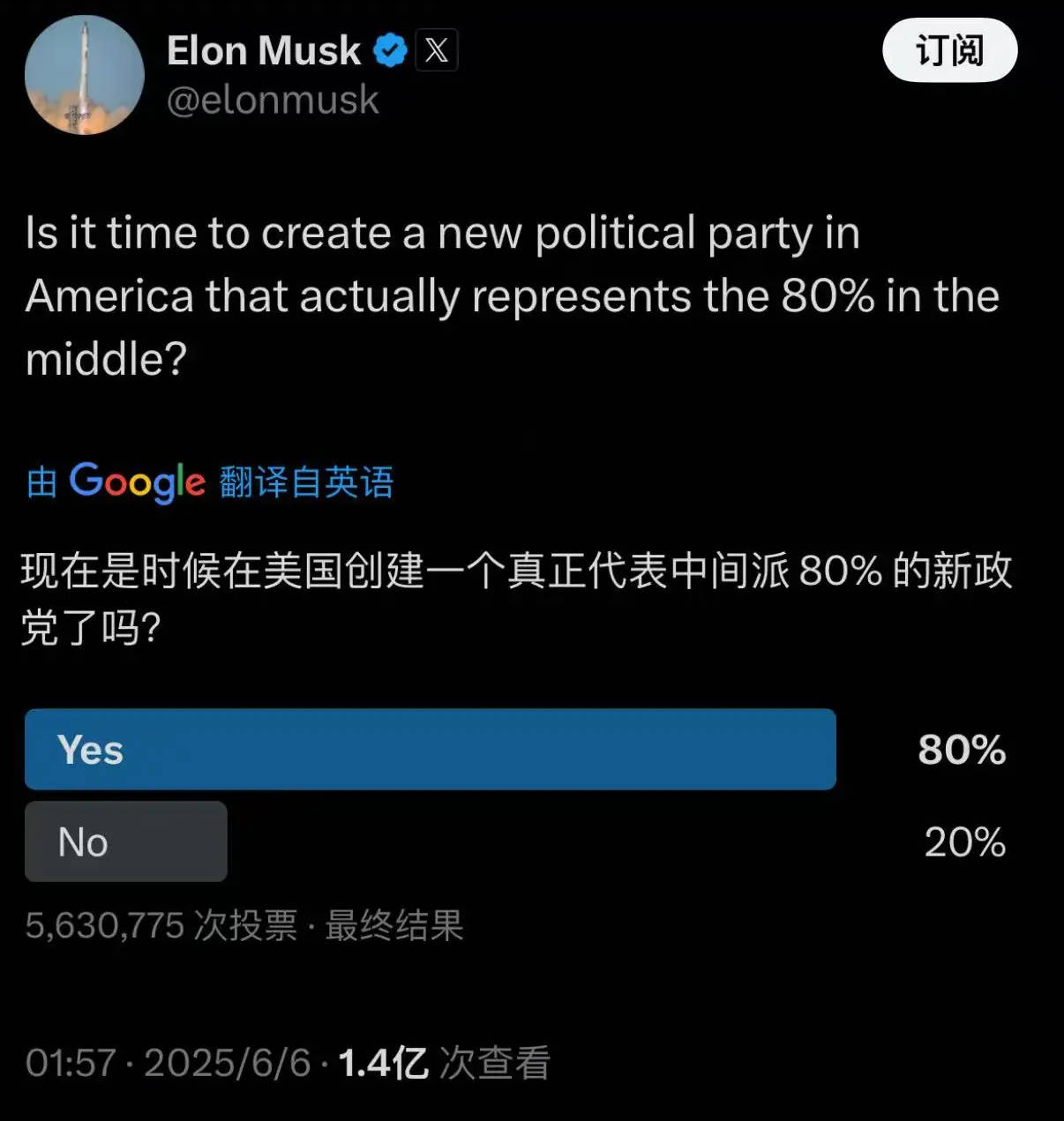The image size is (1064, 1121).
Task: Click the 01:57 post time
Action: [71, 1063]
